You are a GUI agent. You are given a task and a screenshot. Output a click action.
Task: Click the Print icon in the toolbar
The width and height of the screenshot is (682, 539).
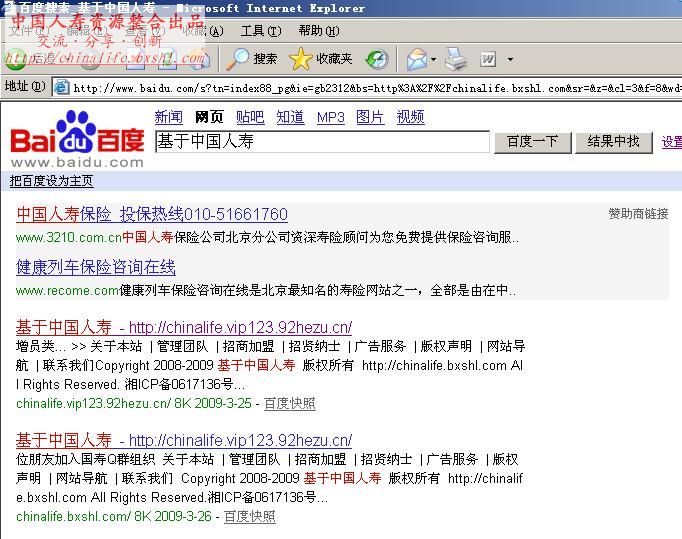456,60
